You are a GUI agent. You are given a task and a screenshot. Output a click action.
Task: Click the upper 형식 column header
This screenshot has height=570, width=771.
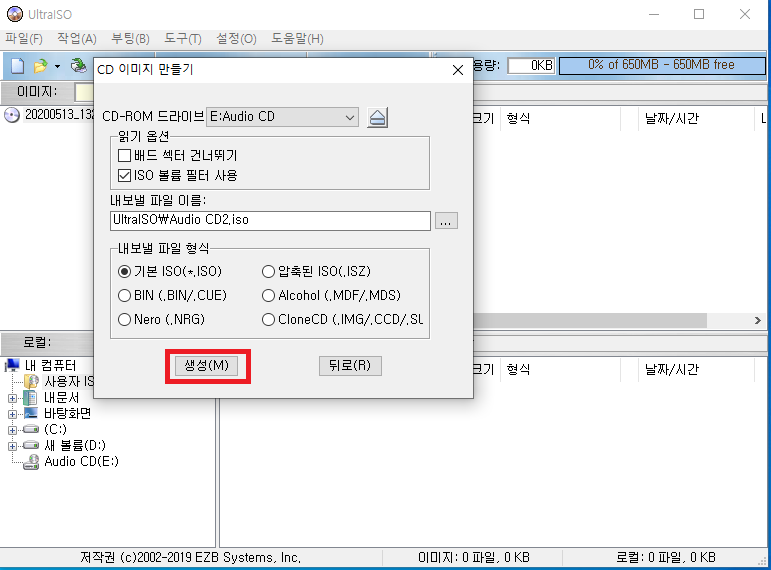pyautogui.click(x=518, y=119)
